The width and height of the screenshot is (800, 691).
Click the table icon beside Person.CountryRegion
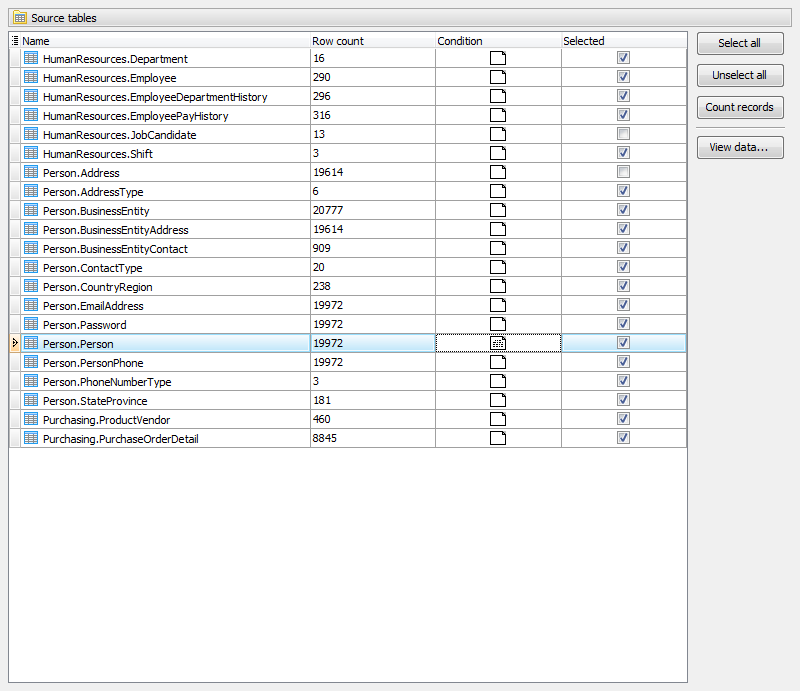pyautogui.click(x=30, y=286)
